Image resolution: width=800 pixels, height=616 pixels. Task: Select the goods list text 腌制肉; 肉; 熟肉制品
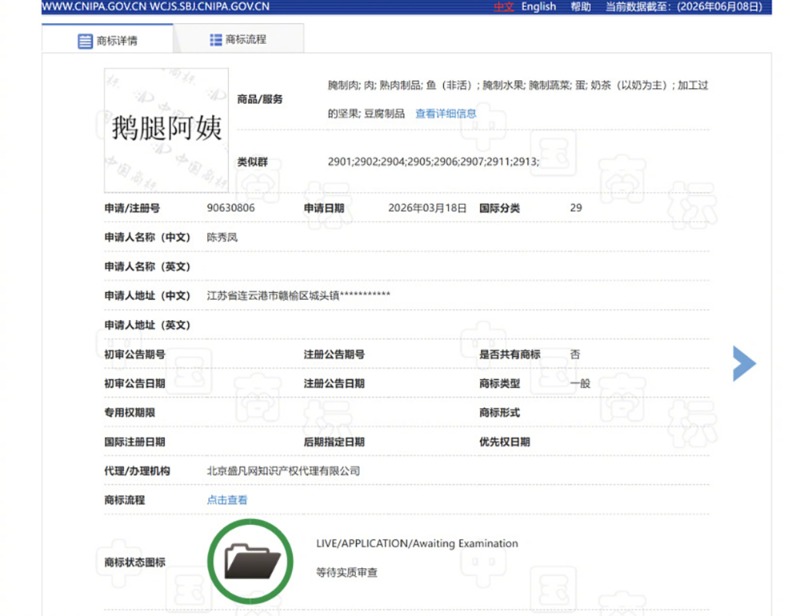pos(374,85)
